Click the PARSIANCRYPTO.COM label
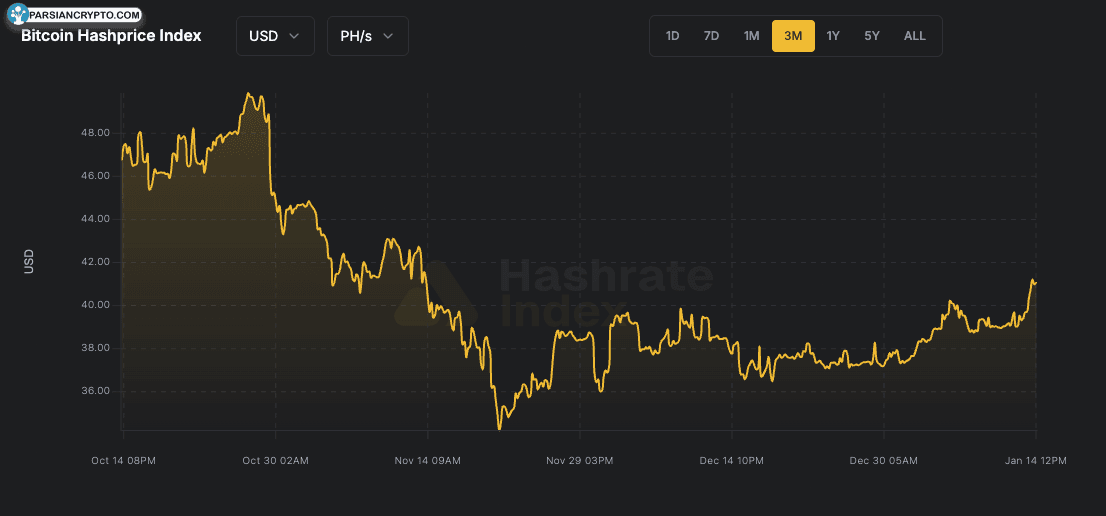Screen dimensions: 1106x516 click(85, 14)
